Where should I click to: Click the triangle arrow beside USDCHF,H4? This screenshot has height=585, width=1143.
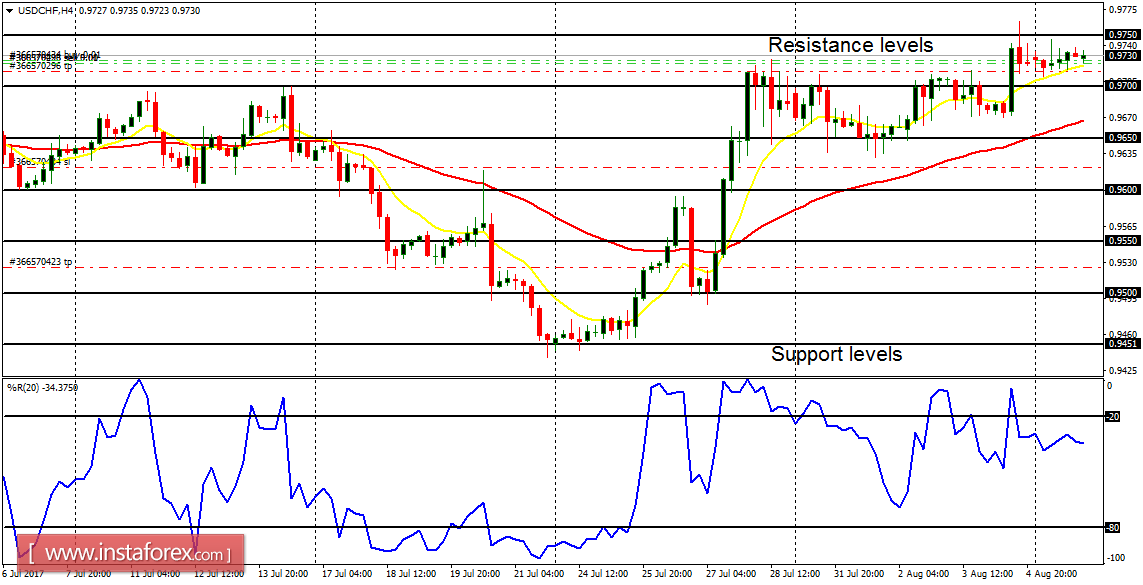tap(8, 10)
